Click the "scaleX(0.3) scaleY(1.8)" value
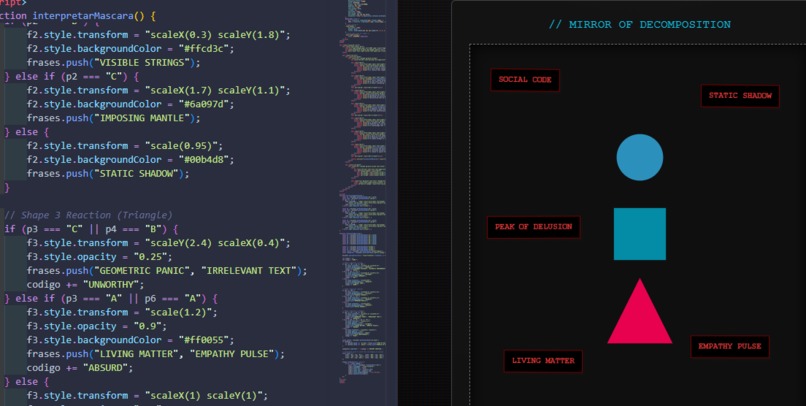Image resolution: width=806 pixels, height=406 pixels. pyautogui.click(x=215, y=34)
